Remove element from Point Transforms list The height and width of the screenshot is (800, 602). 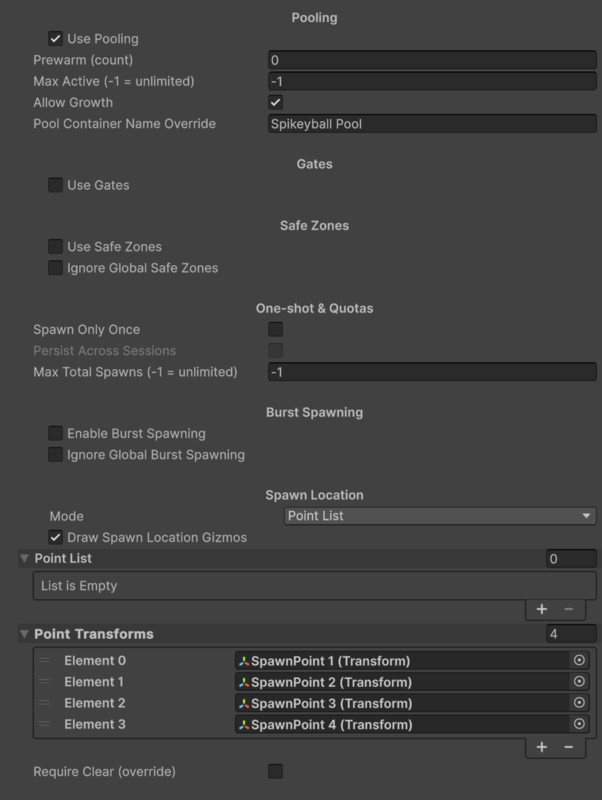point(568,746)
